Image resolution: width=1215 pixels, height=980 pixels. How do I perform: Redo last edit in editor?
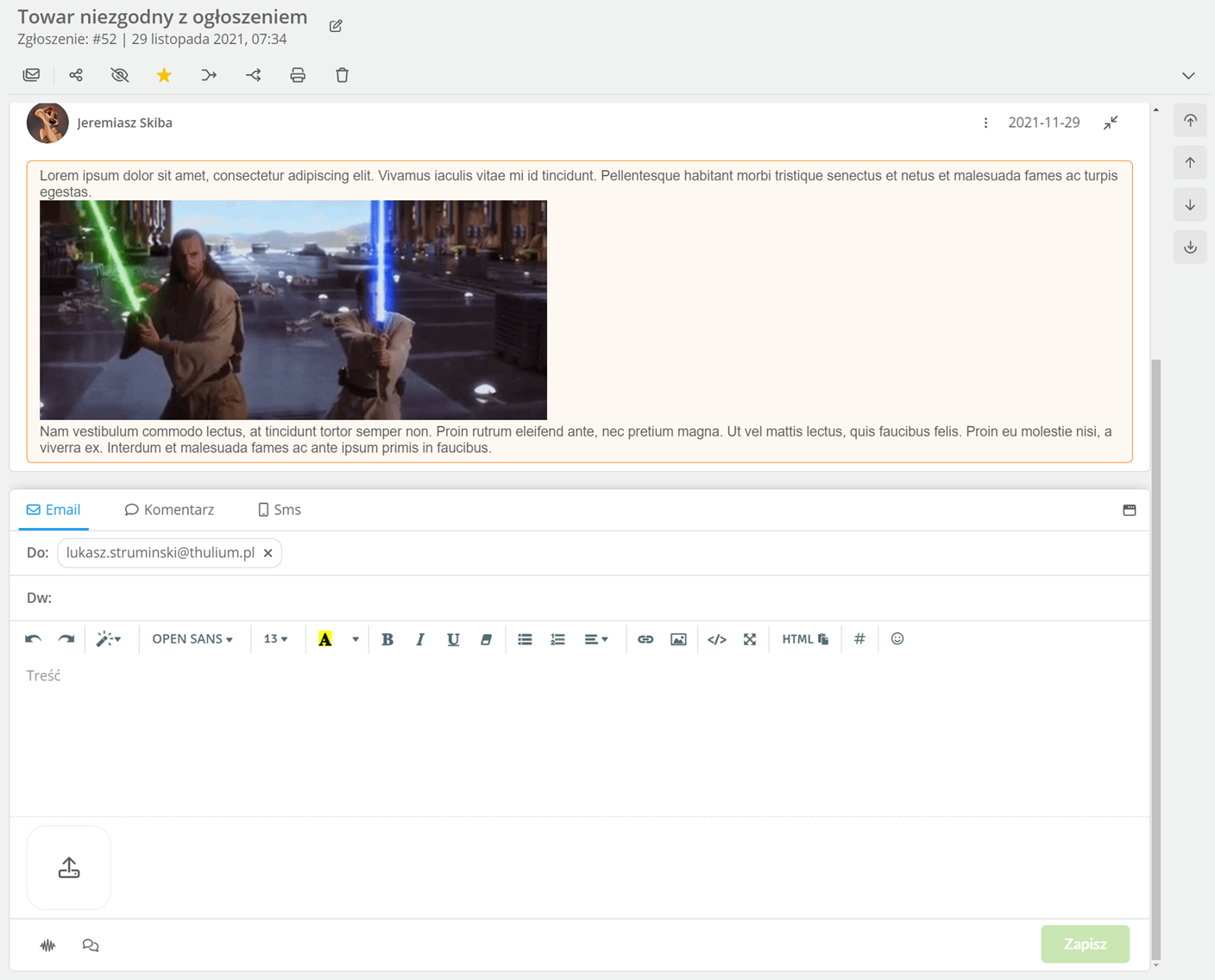66,639
